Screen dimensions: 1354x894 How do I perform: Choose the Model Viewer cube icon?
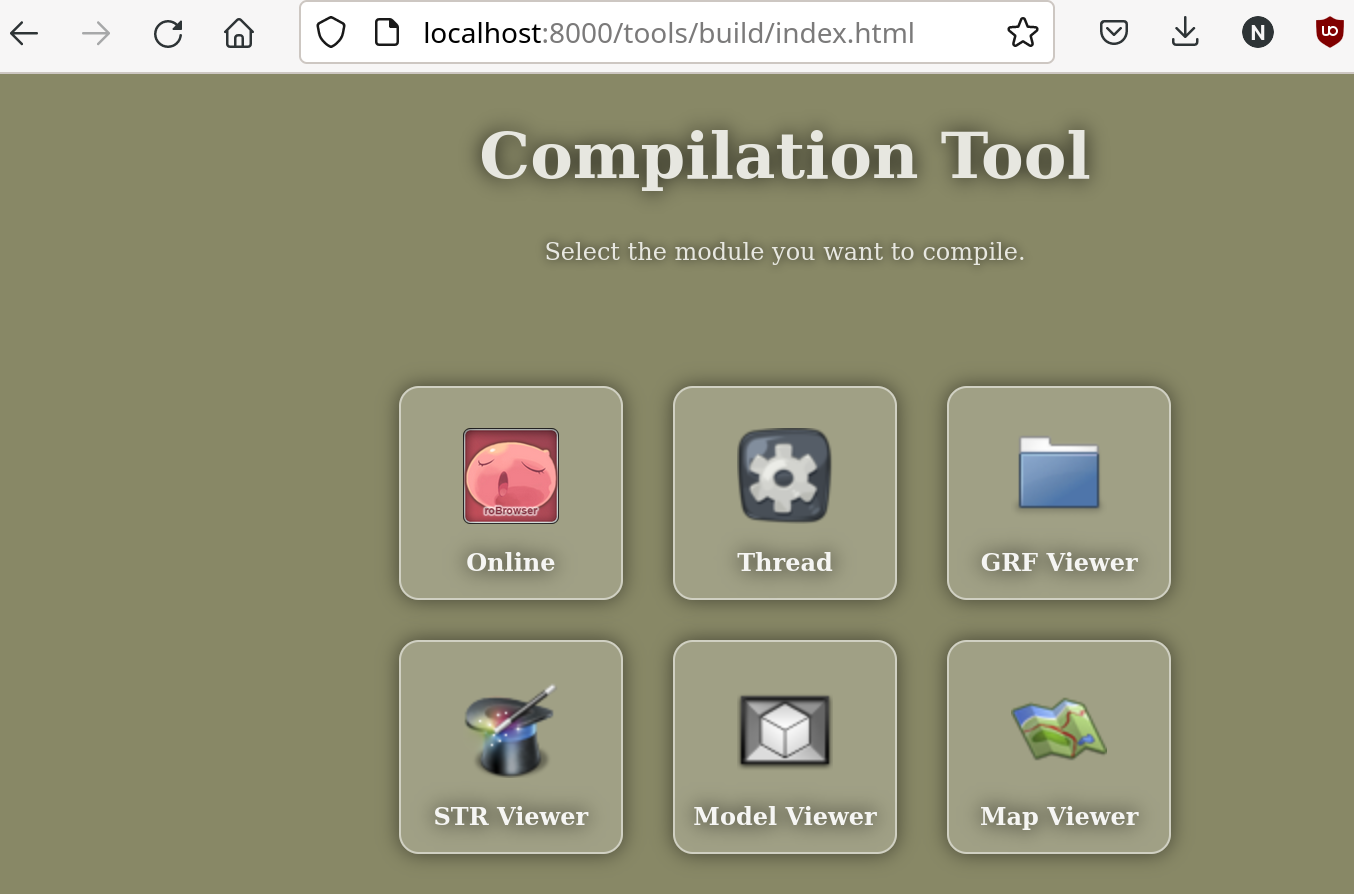tap(784, 730)
